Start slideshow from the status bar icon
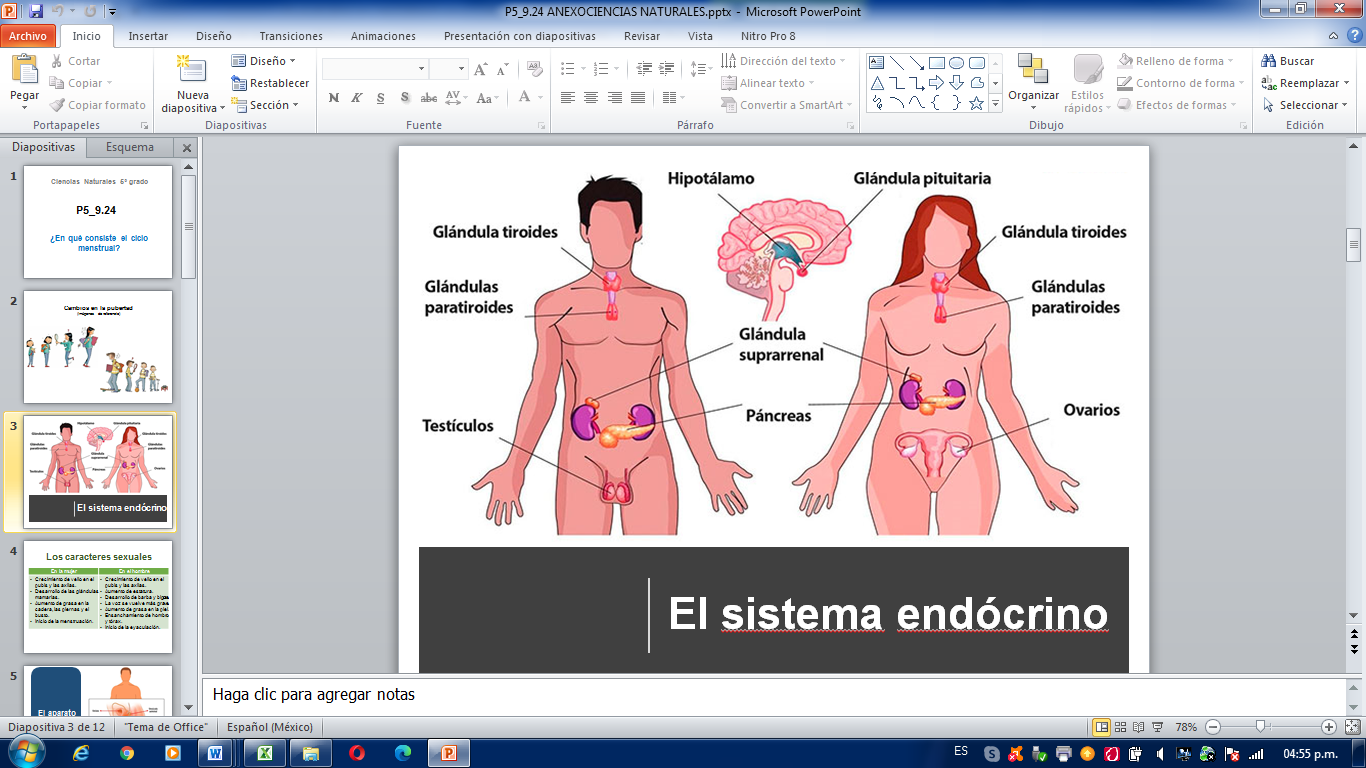 (x=1157, y=727)
